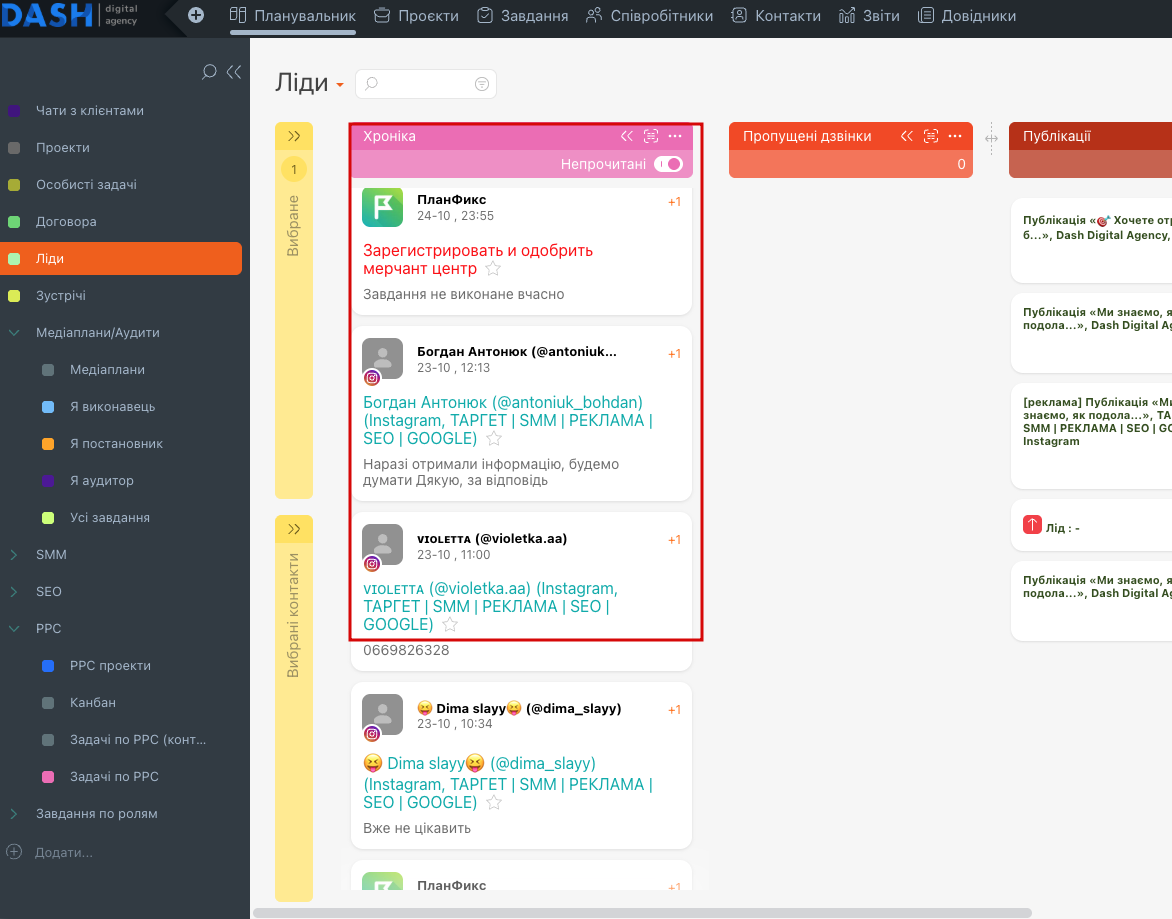Select the pink Задачі по PPC item

[114, 777]
